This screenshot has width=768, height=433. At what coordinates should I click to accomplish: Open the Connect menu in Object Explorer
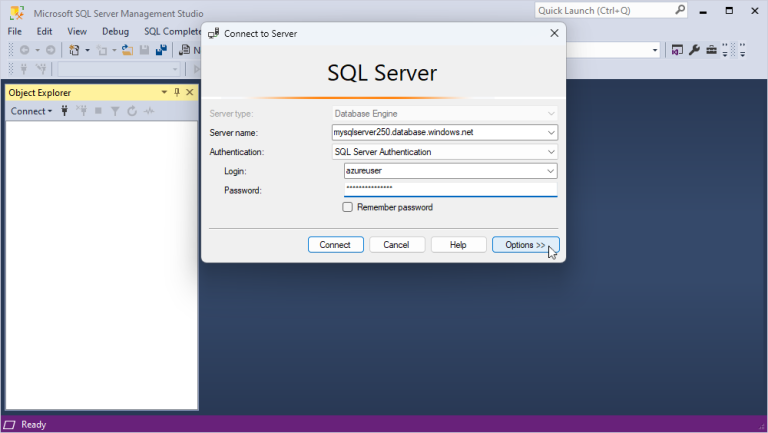31,111
